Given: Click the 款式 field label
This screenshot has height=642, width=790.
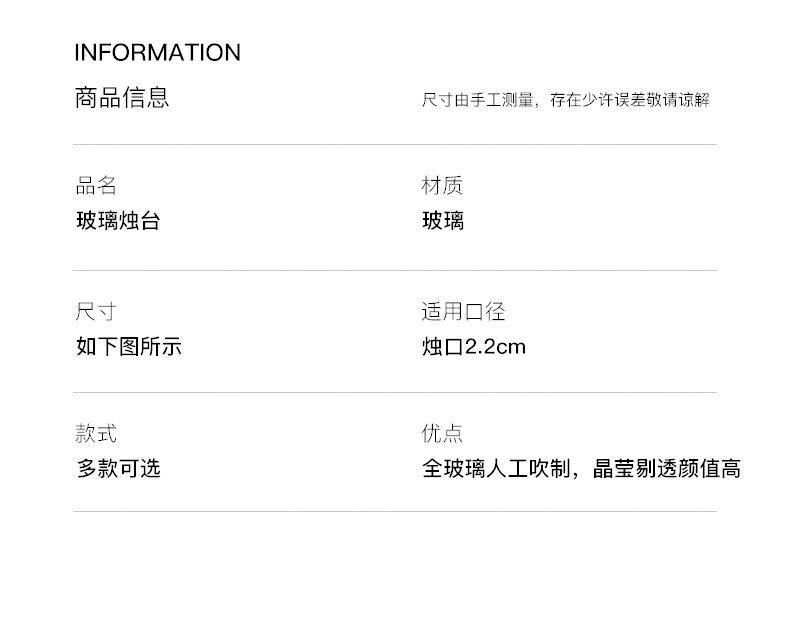Looking at the screenshot, I should (x=96, y=434).
